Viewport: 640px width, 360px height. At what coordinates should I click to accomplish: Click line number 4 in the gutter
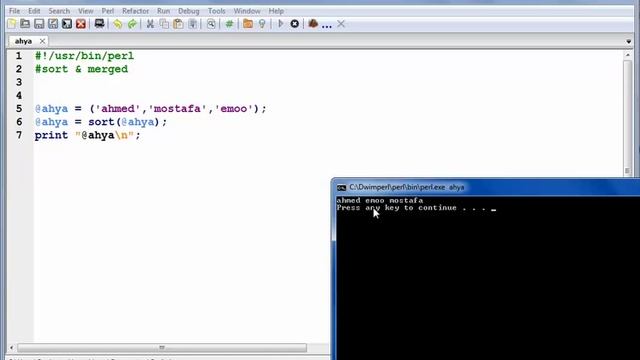tap(19, 96)
